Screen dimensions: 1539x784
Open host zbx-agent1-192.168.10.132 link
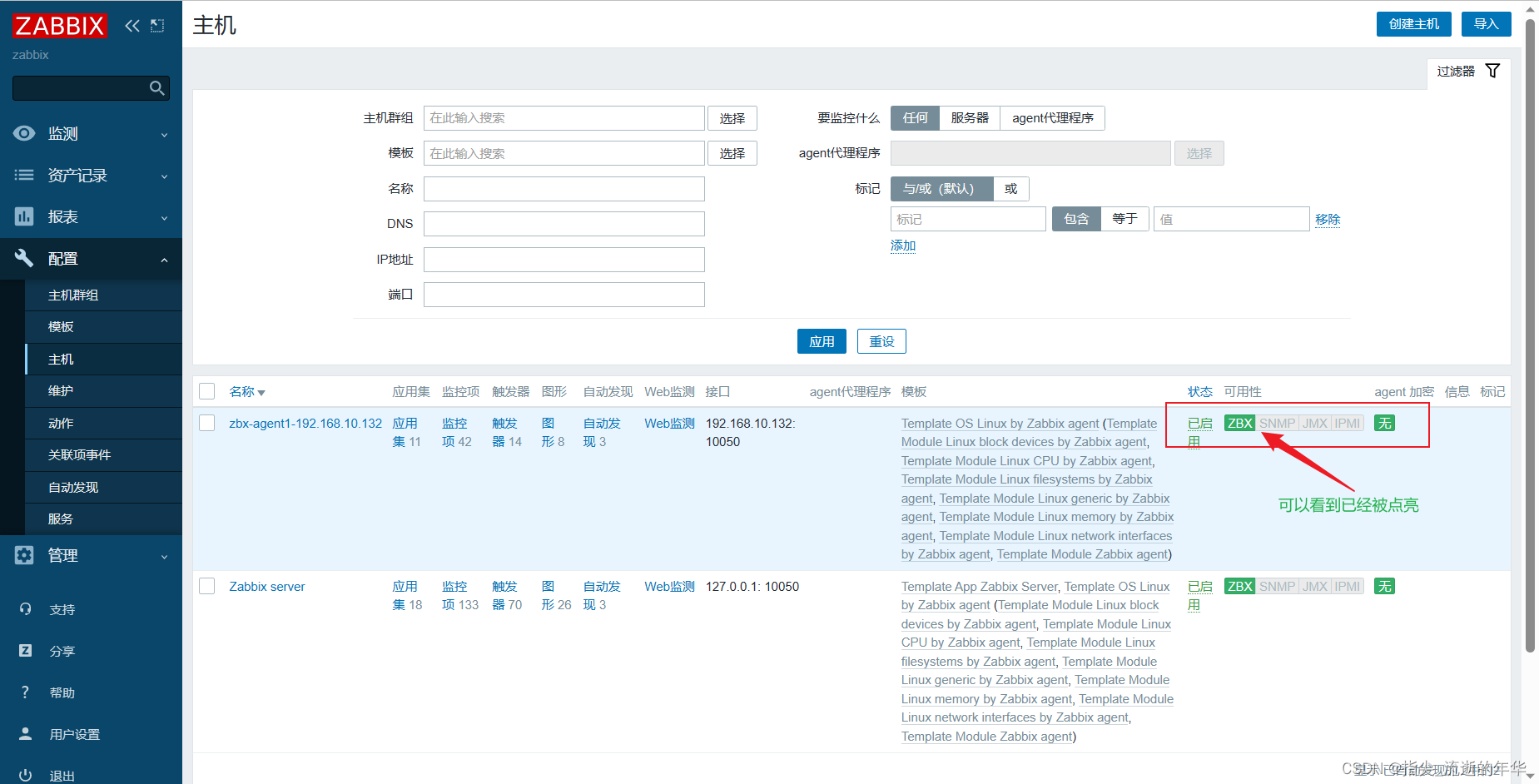305,424
